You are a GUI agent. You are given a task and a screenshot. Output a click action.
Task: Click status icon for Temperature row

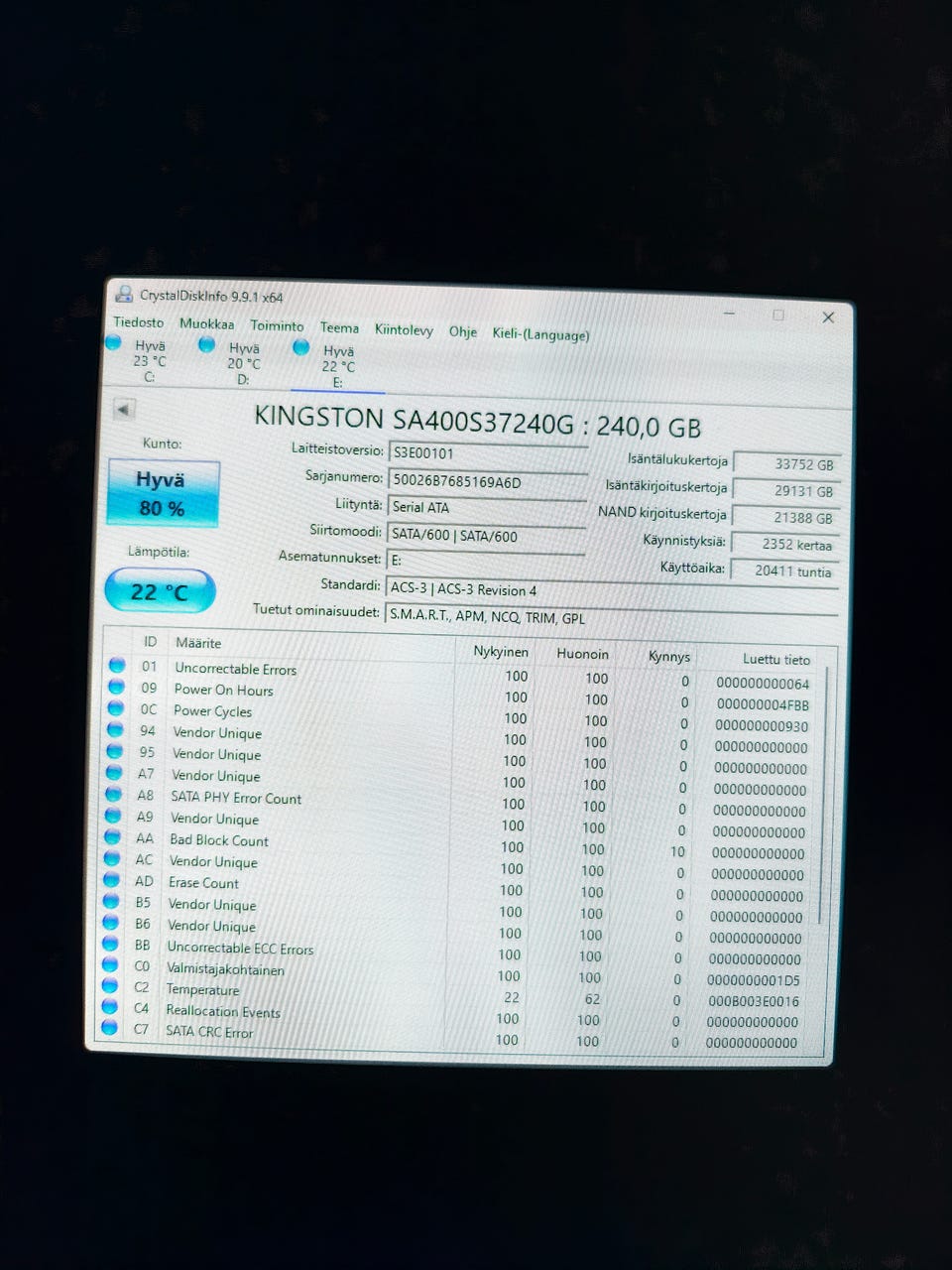tap(110, 987)
